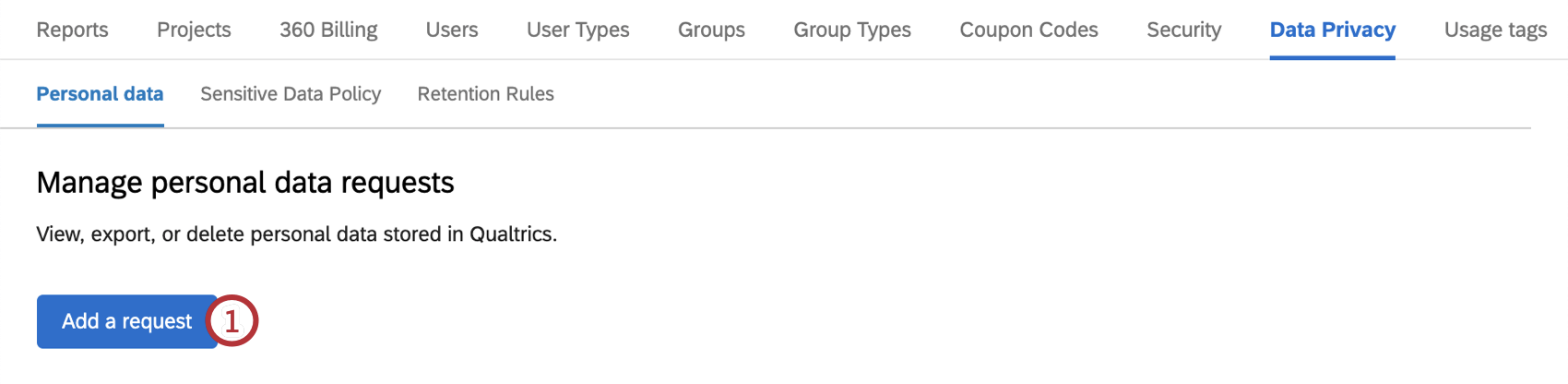Switch to the Security tab

pos(1183,30)
